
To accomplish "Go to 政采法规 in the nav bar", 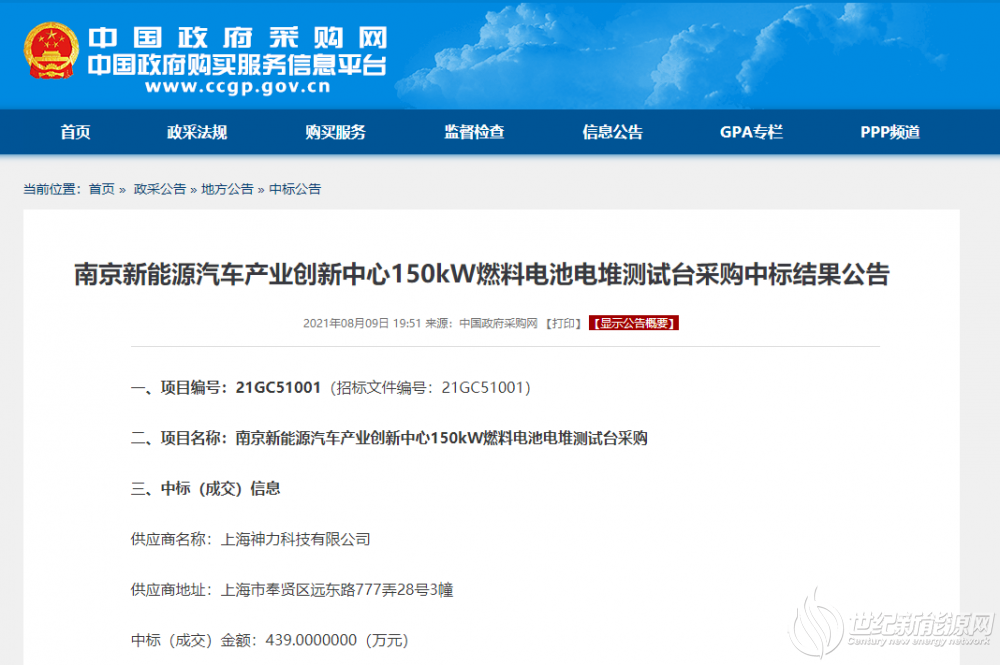I will (x=197, y=132).
